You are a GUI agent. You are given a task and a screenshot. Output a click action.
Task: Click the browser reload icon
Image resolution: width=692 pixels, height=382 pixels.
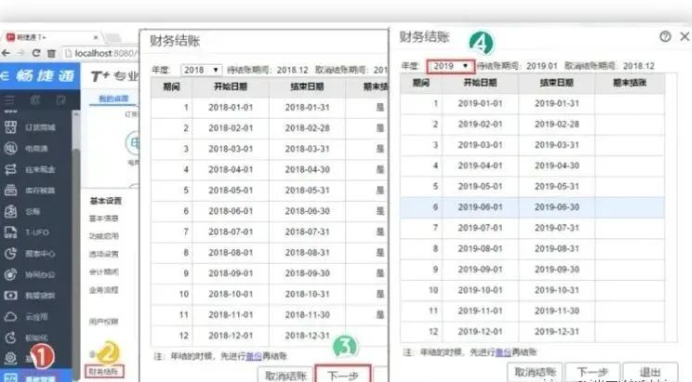(36, 53)
